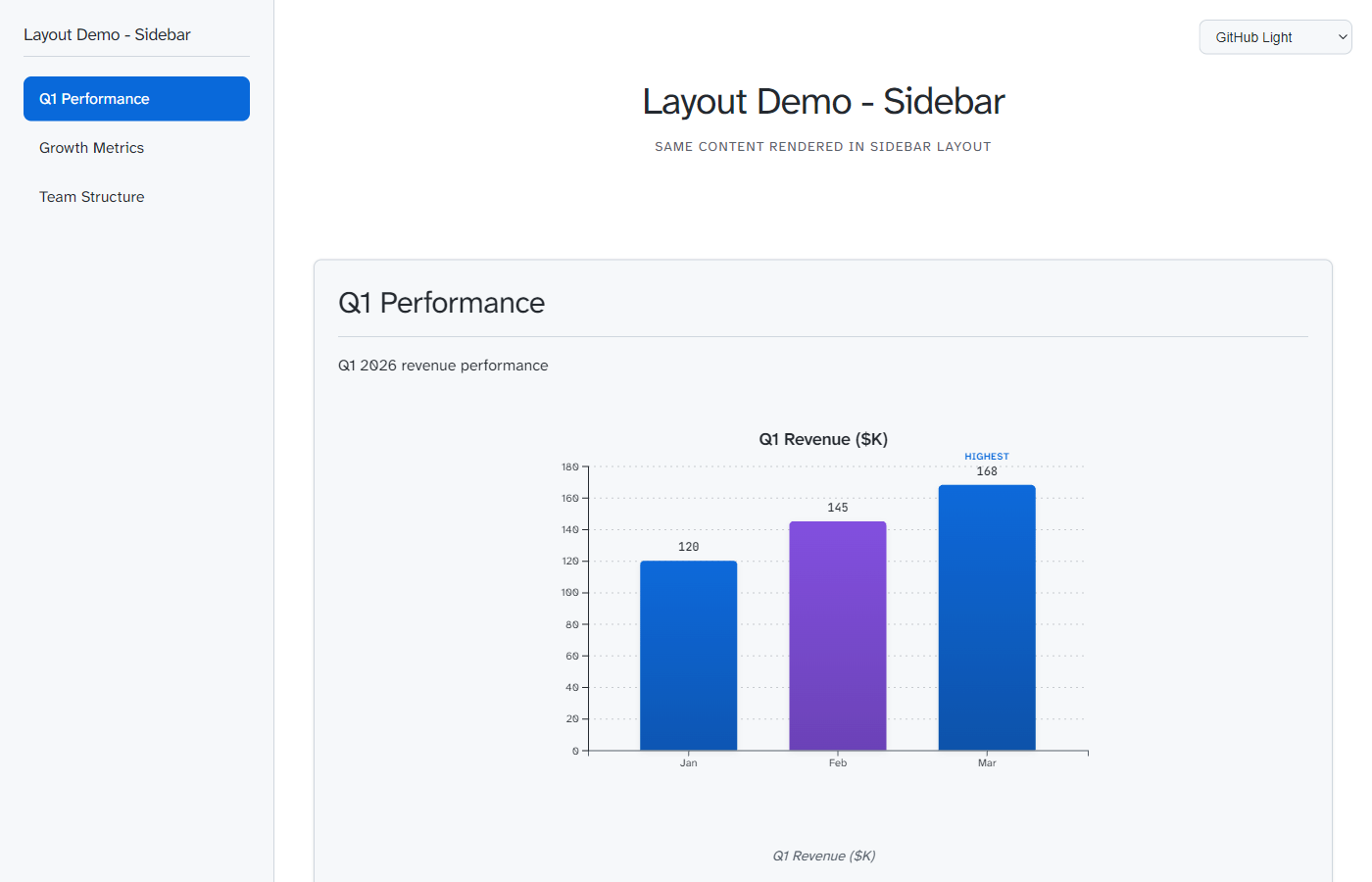Click the chart title Q1 Revenue ($K)
Image resolution: width=1372 pixels, height=882 pixels.
823,439
